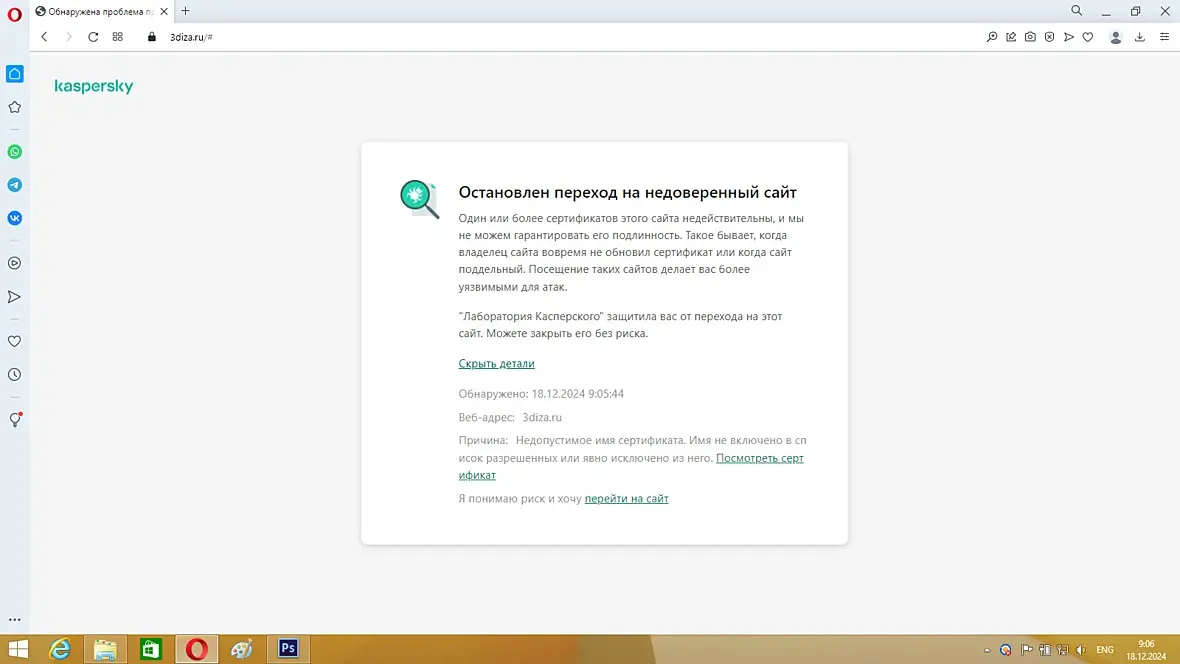Add page to bookmarks with heart icon

[1088, 37]
